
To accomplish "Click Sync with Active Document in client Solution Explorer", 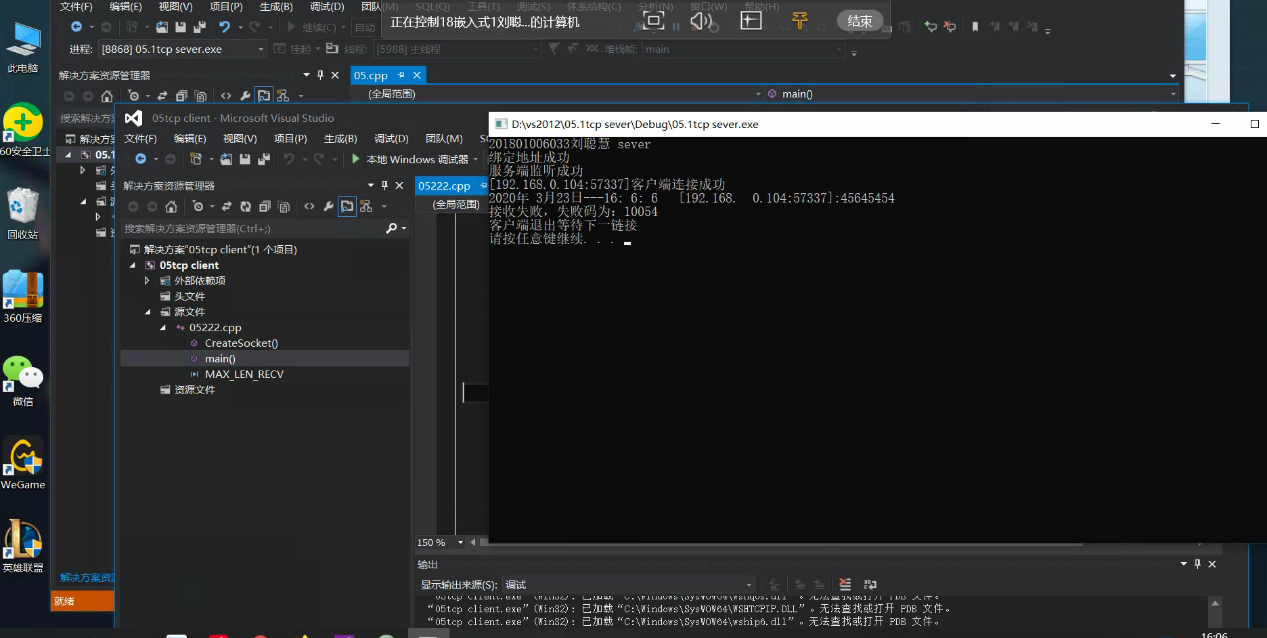I will [227, 206].
